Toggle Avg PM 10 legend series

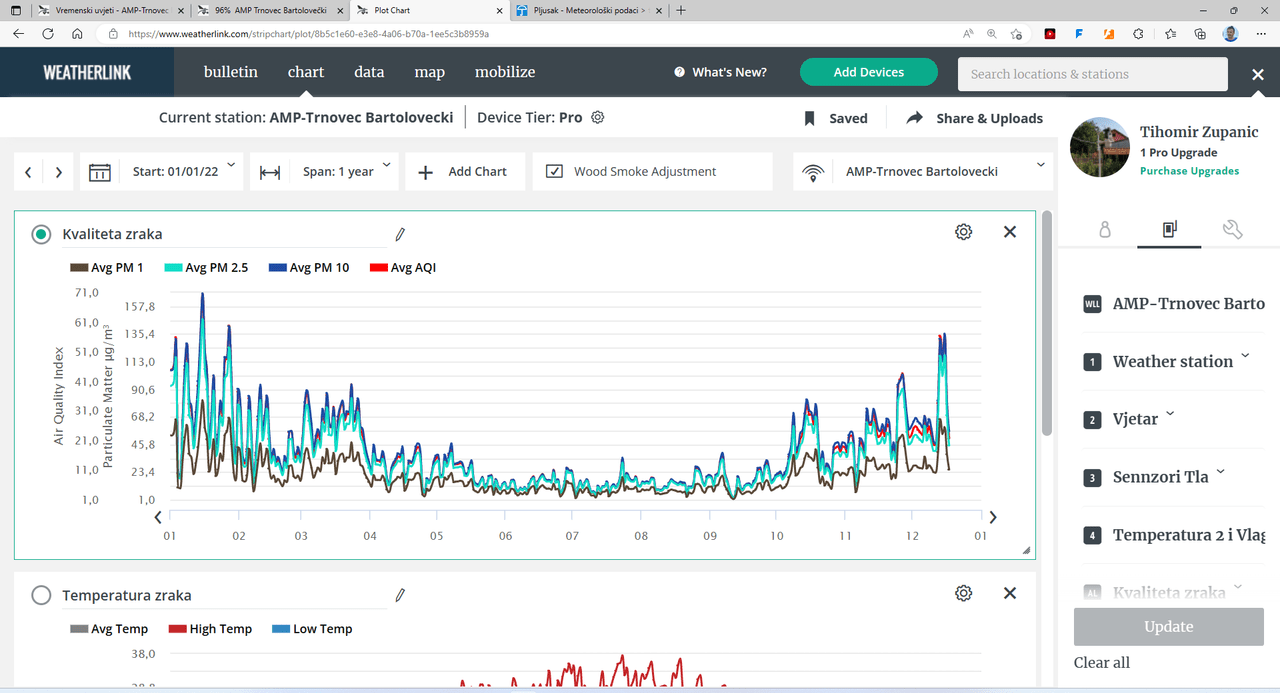point(309,267)
